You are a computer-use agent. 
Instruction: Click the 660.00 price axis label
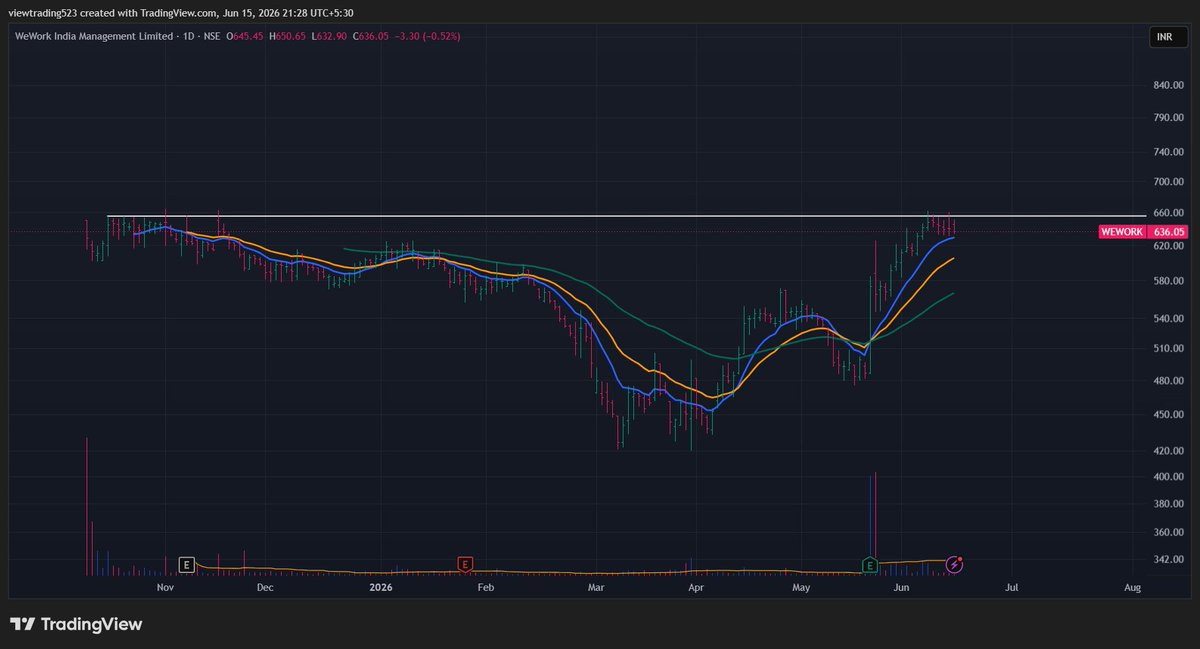pyautogui.click(x=1168, y=213)
